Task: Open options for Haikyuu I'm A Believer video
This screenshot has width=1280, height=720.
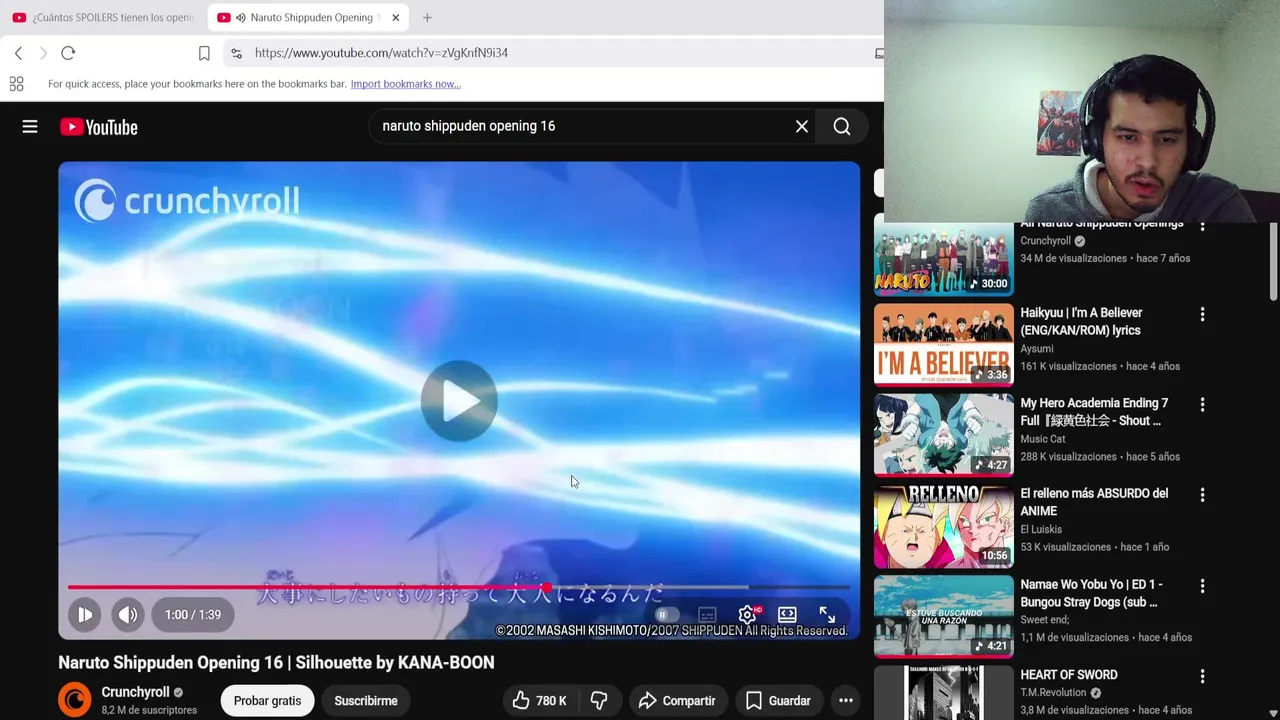Action: click(x=1202, y=314)
